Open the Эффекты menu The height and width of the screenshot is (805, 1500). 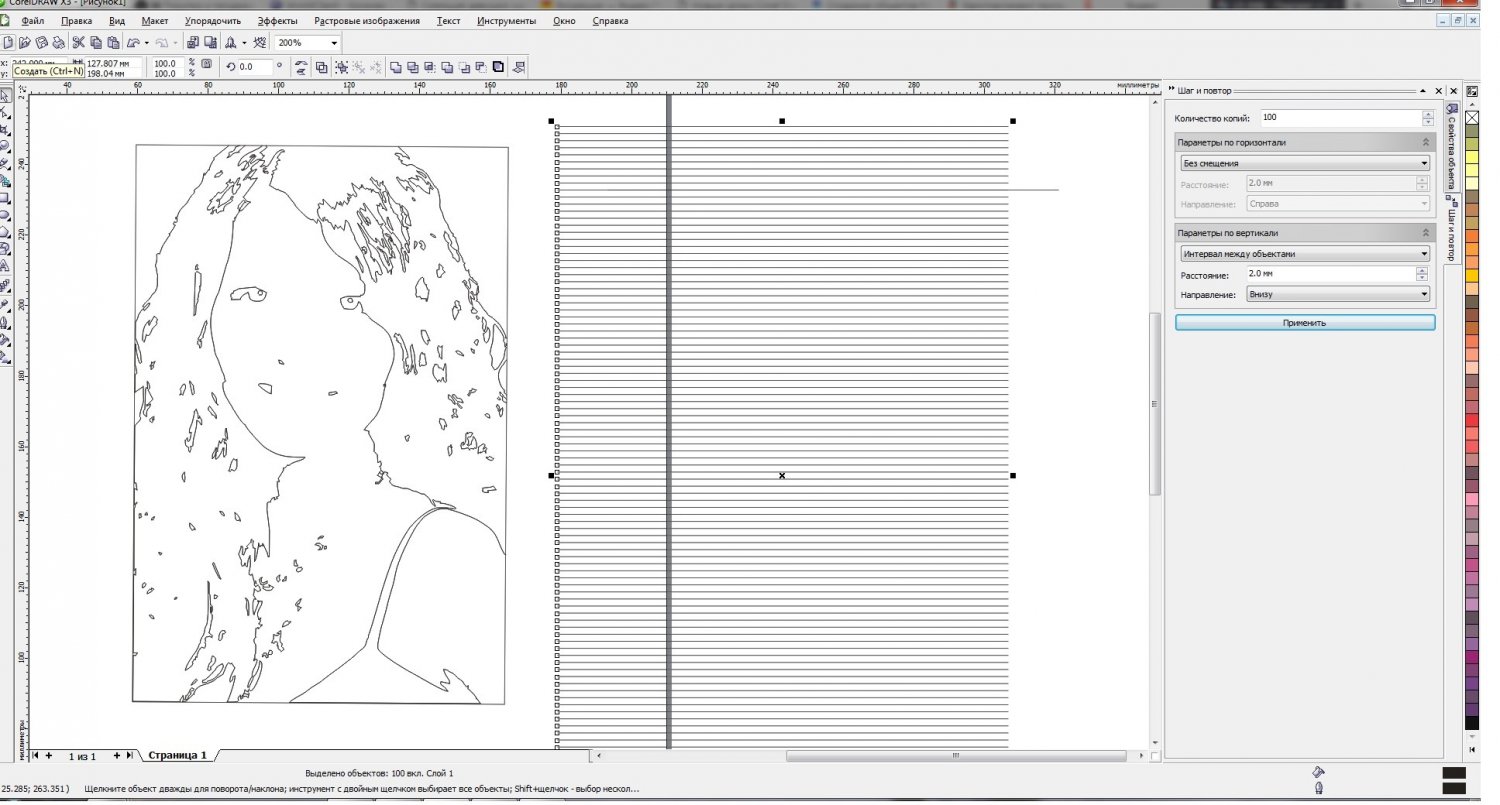pos(277,20)
